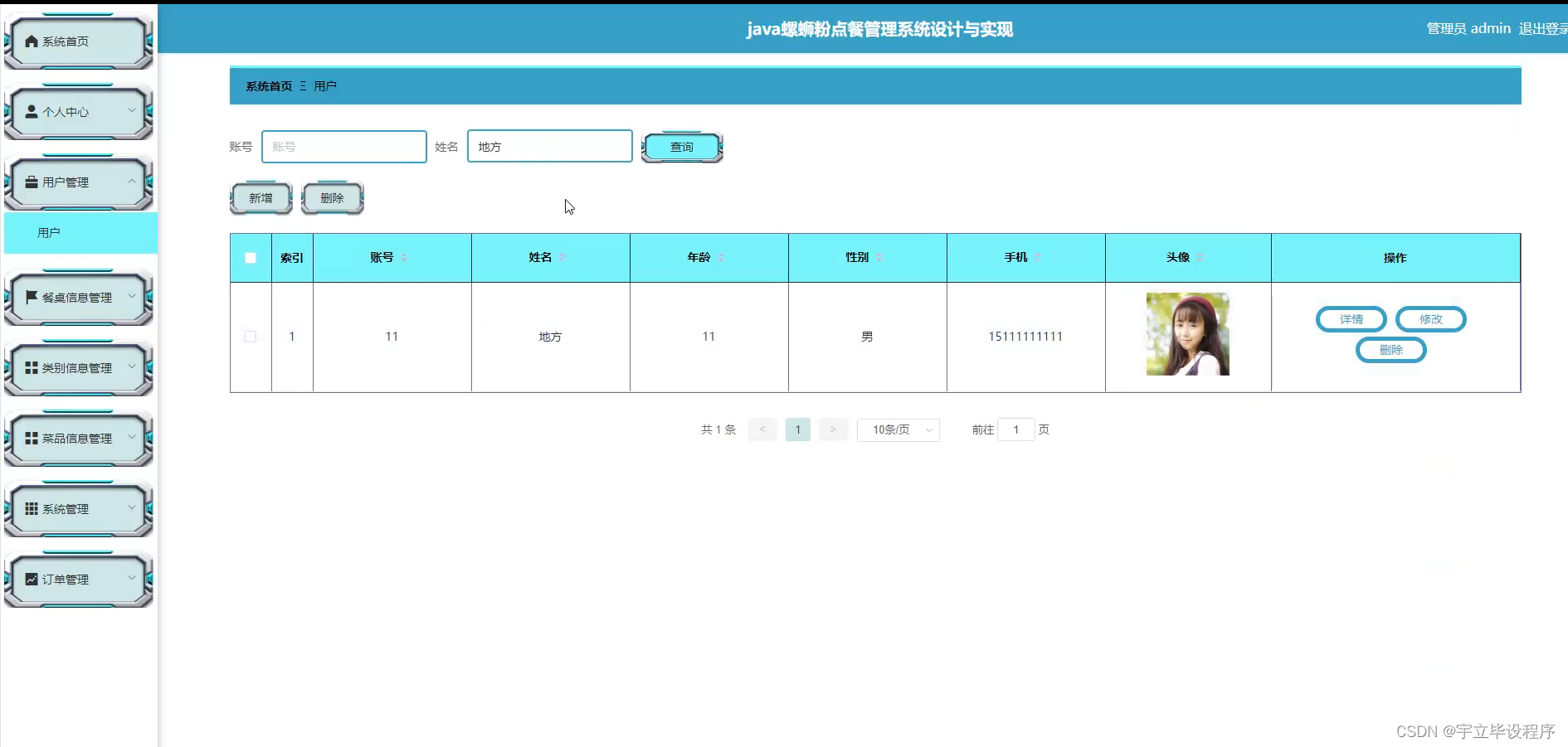Select the flag icon on 餐桌信息管理
Viewport: 1568px width, 747px height.
[x=31, y=297]
